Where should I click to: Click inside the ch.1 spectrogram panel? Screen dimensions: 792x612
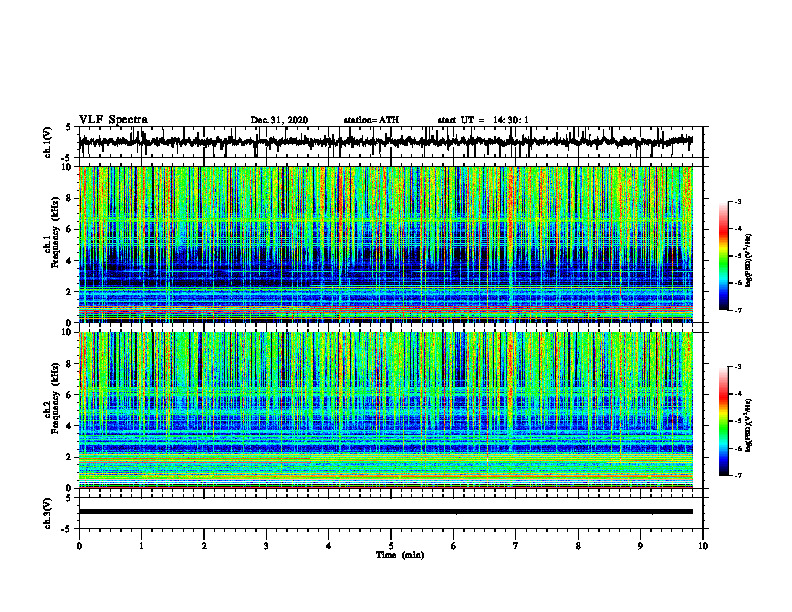(x=385, y=244)
